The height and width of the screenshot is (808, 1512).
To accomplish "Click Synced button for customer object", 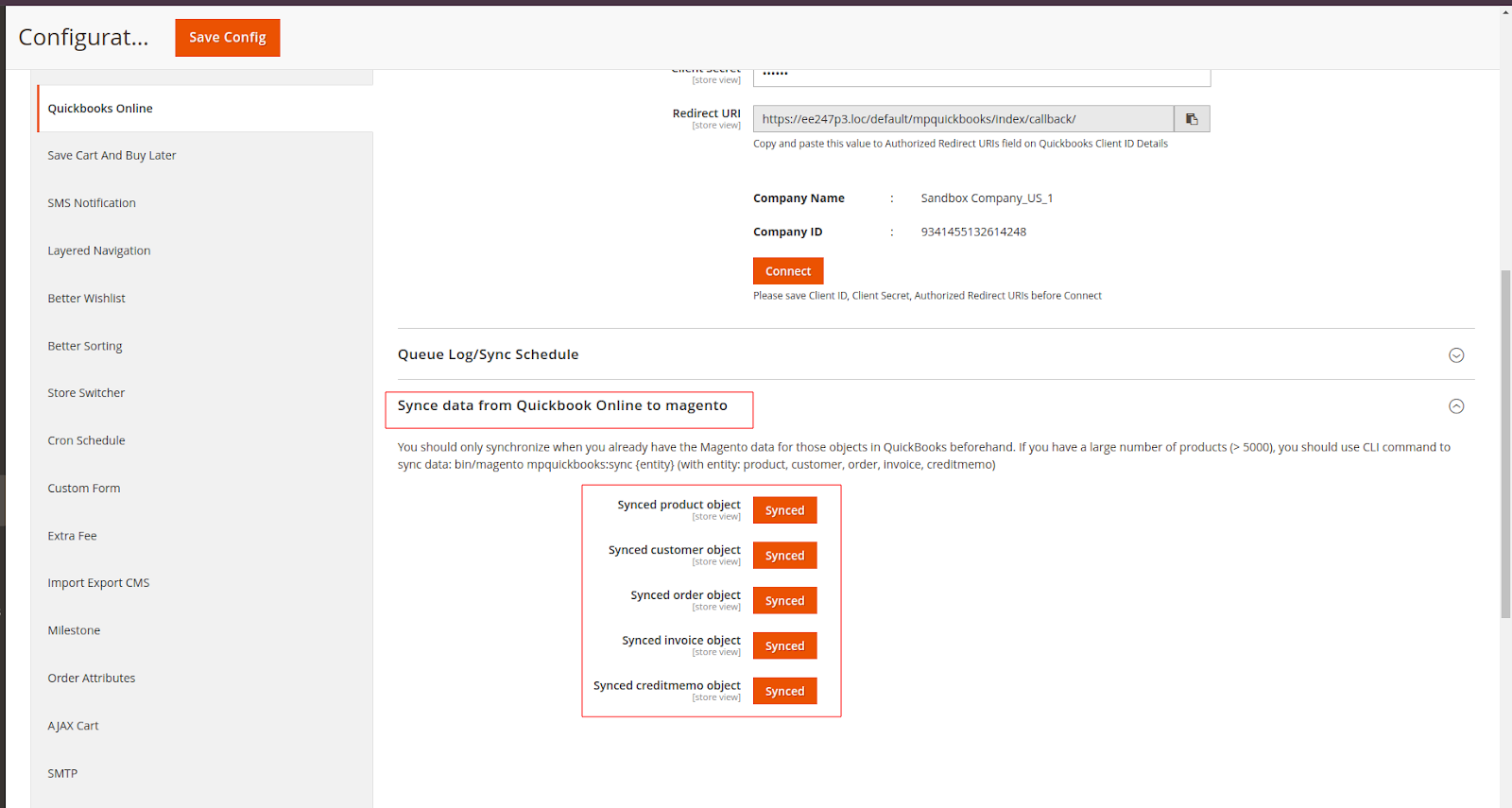I will 784,556.
